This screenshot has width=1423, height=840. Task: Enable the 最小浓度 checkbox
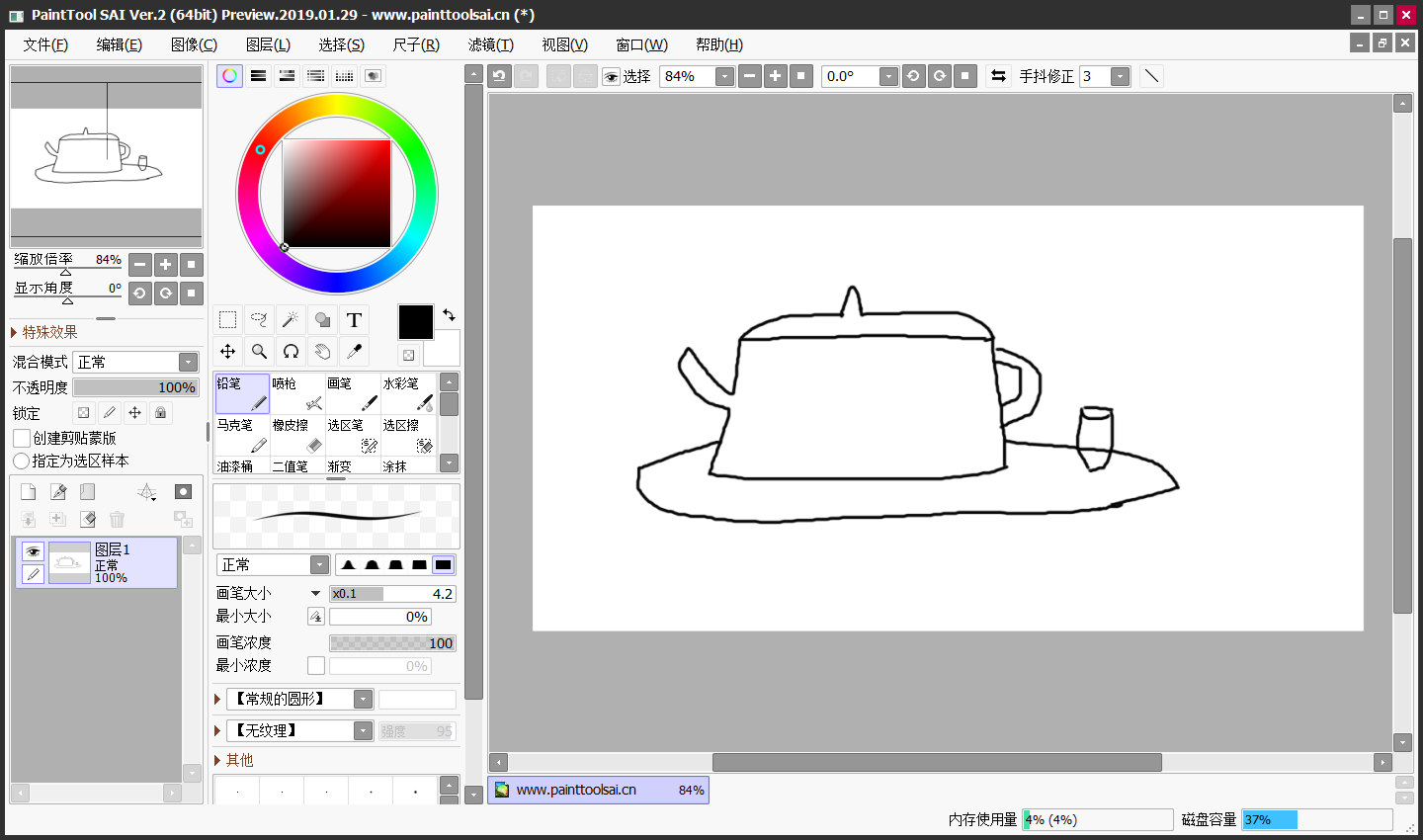coord(316,666)
